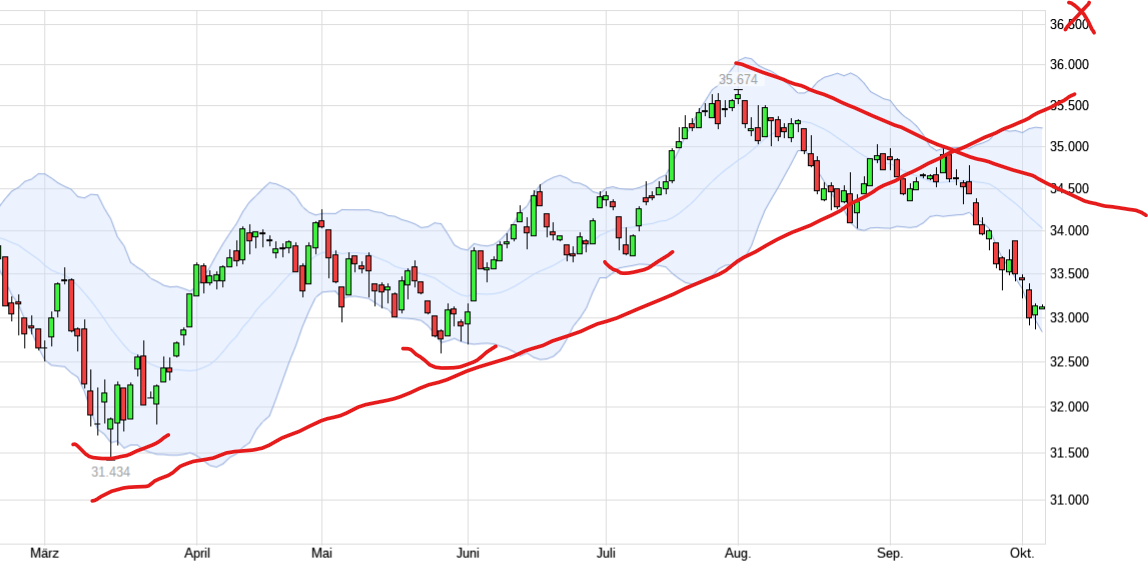Image resolution: width=1148 pixels, height=575 pixels.
Task: Click the 34.000 price level label
Action: click(x=1070, y=231)
